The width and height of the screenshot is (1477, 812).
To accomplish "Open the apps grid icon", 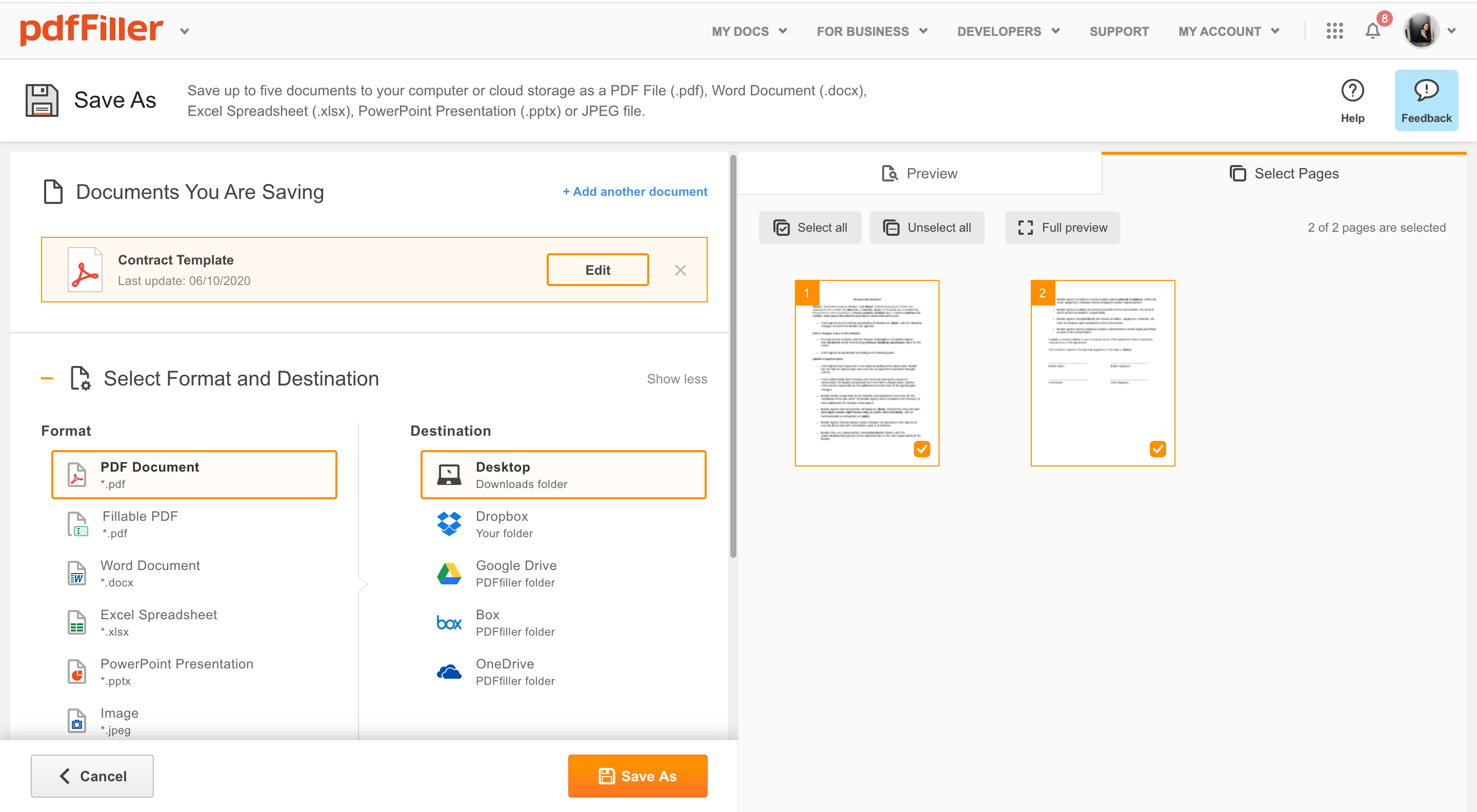I will [1334, 31].
